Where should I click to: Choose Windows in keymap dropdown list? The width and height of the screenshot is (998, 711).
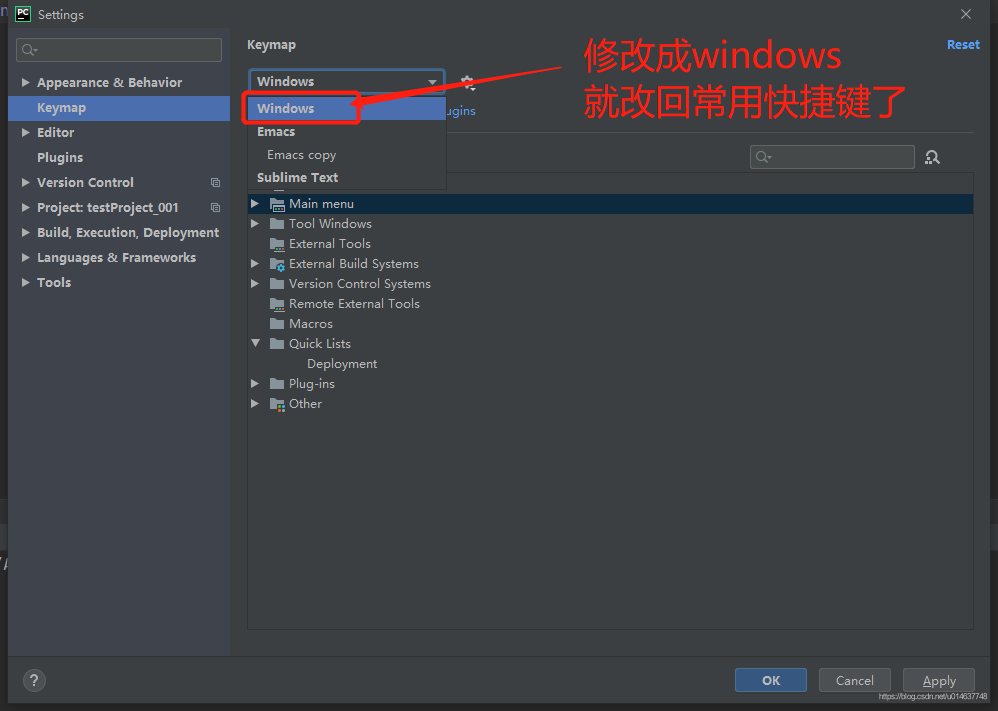pyautogui.click(x=347, y=108)
